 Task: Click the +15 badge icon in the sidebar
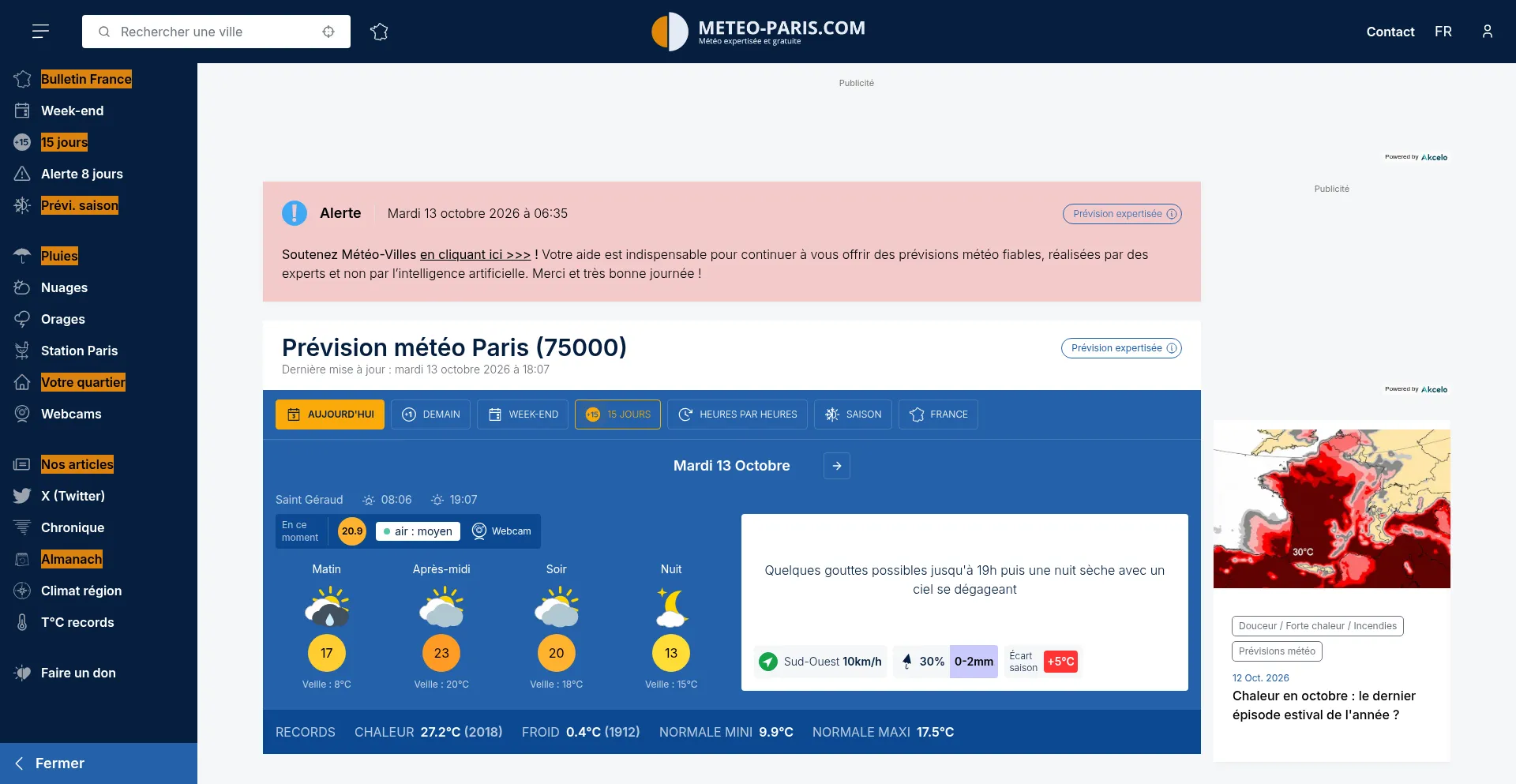(22, 142)
